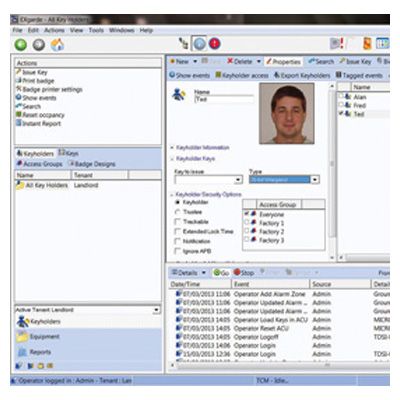The width and height of the screenshot is (400, 400).
Task: Click the blue panel layout icon
Action: pyautogui.click(x=382, y=43)
